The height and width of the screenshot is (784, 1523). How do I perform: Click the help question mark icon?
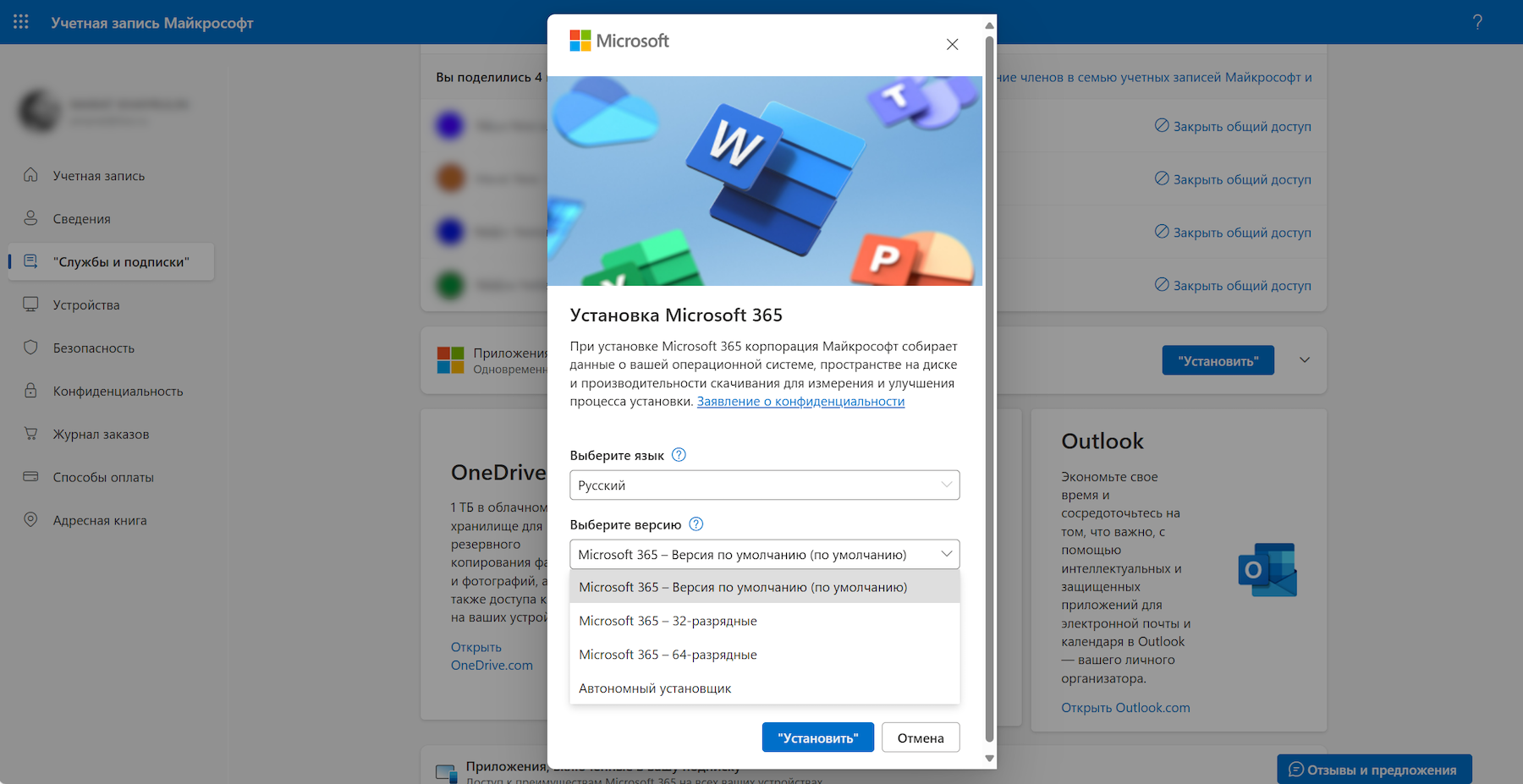pyautogui.click(x=1477, y=22)
